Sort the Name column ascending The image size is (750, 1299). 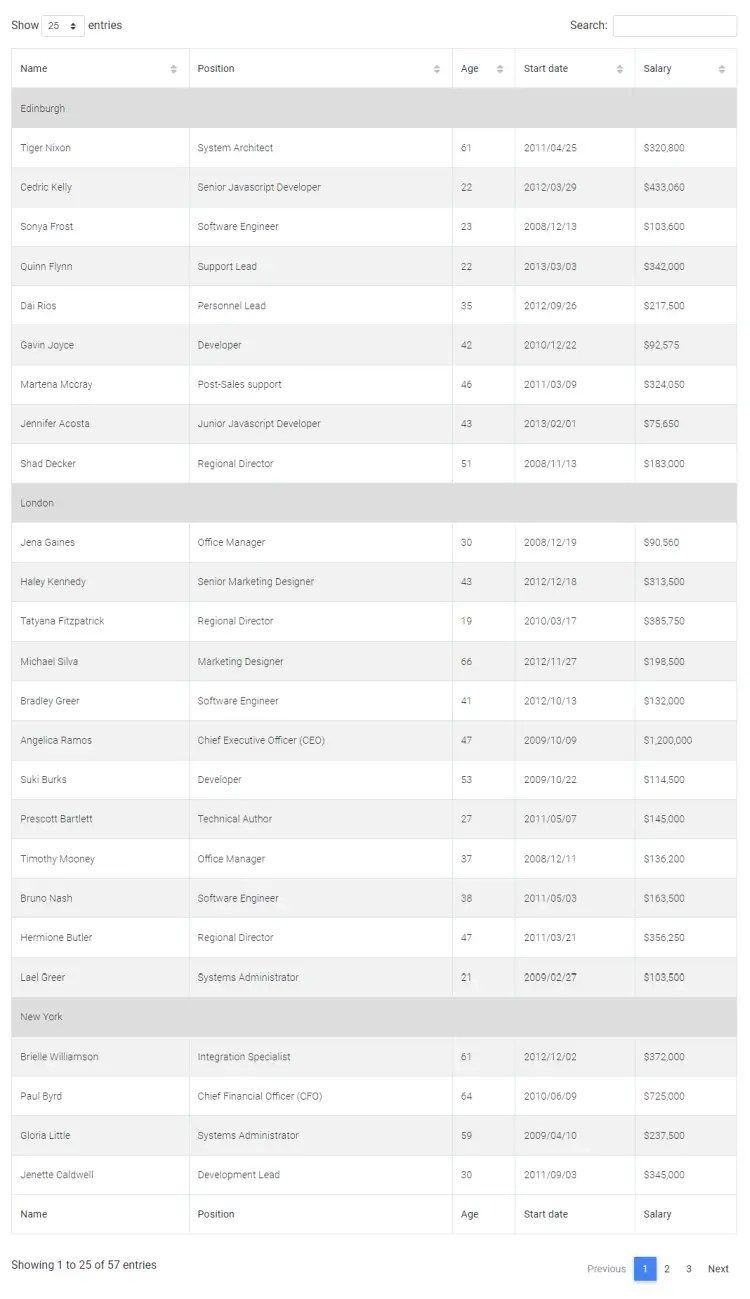point(100,68)
